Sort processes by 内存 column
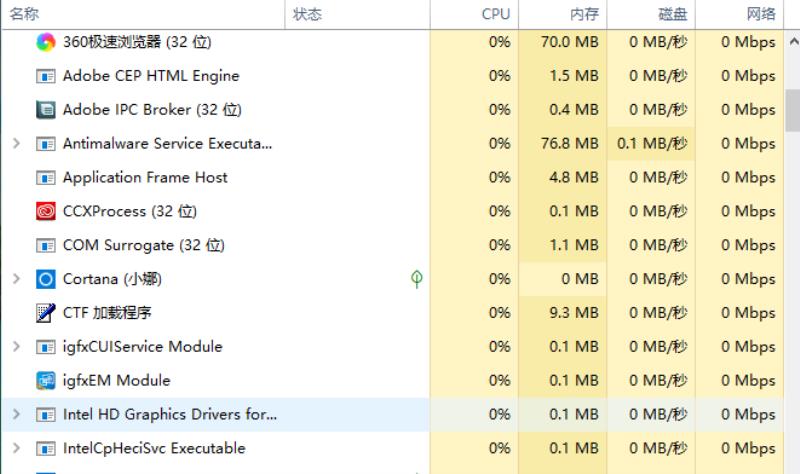Screen dimensions: 800x474 tap(562, 14)
